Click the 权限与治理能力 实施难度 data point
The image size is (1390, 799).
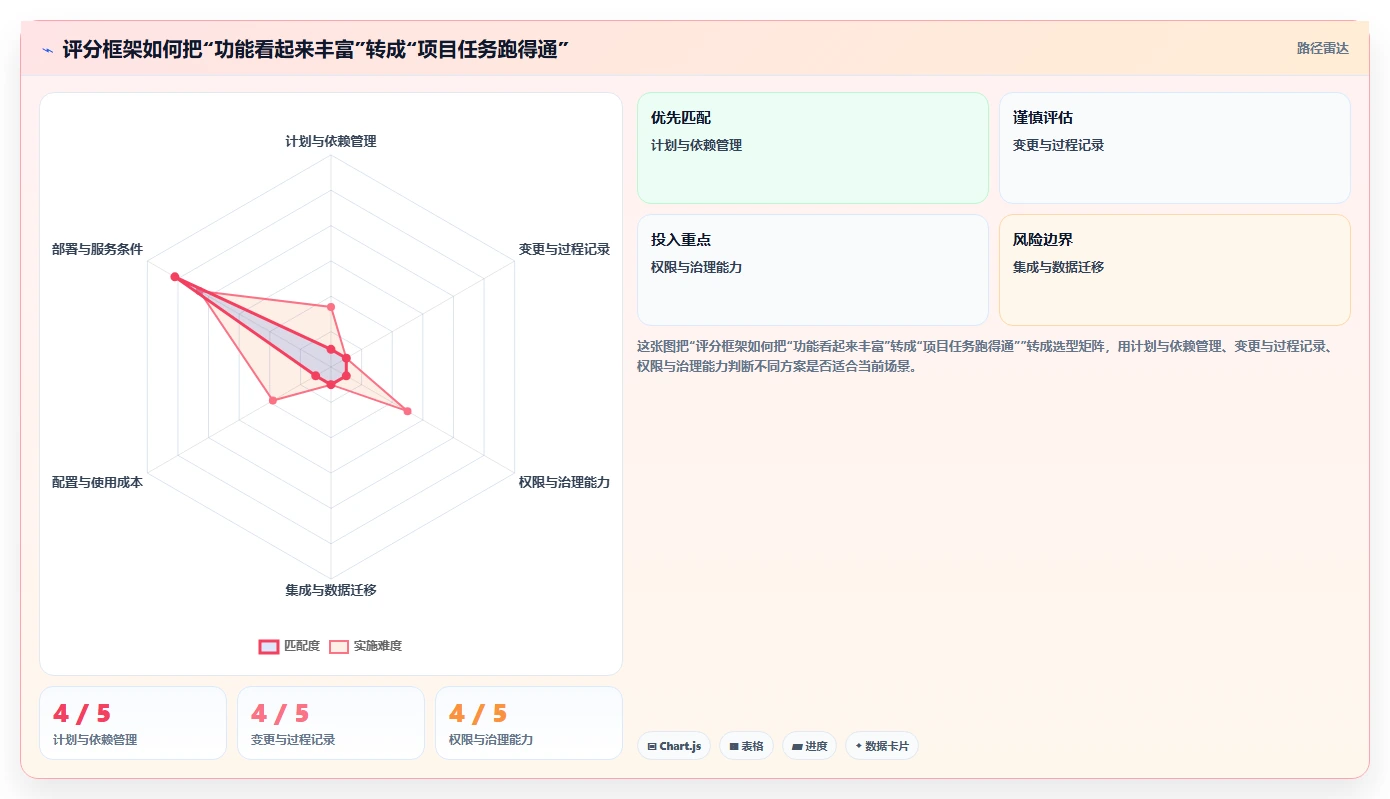407,410
